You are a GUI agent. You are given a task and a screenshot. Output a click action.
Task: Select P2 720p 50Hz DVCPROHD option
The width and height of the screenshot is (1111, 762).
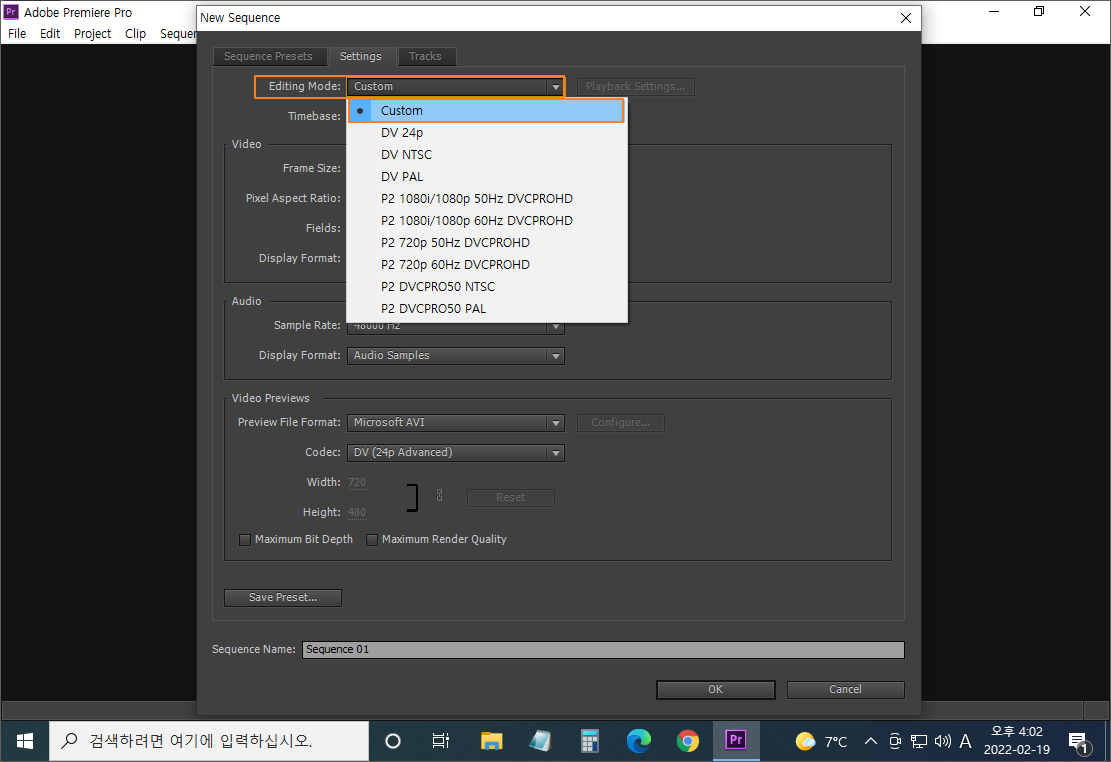point(486,242)
